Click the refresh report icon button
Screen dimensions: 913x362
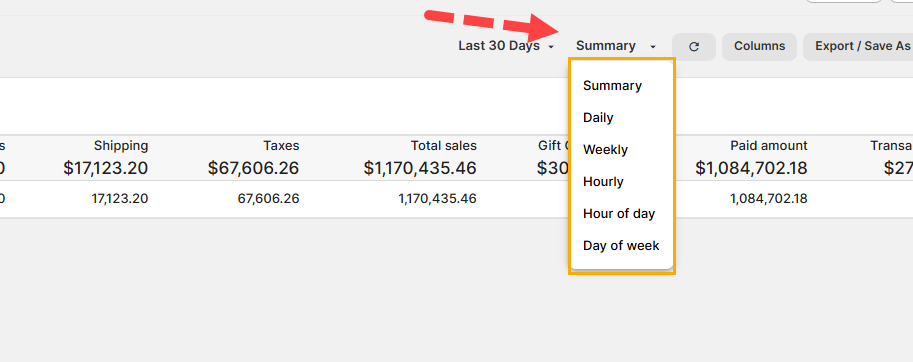(x=693, y=47)
